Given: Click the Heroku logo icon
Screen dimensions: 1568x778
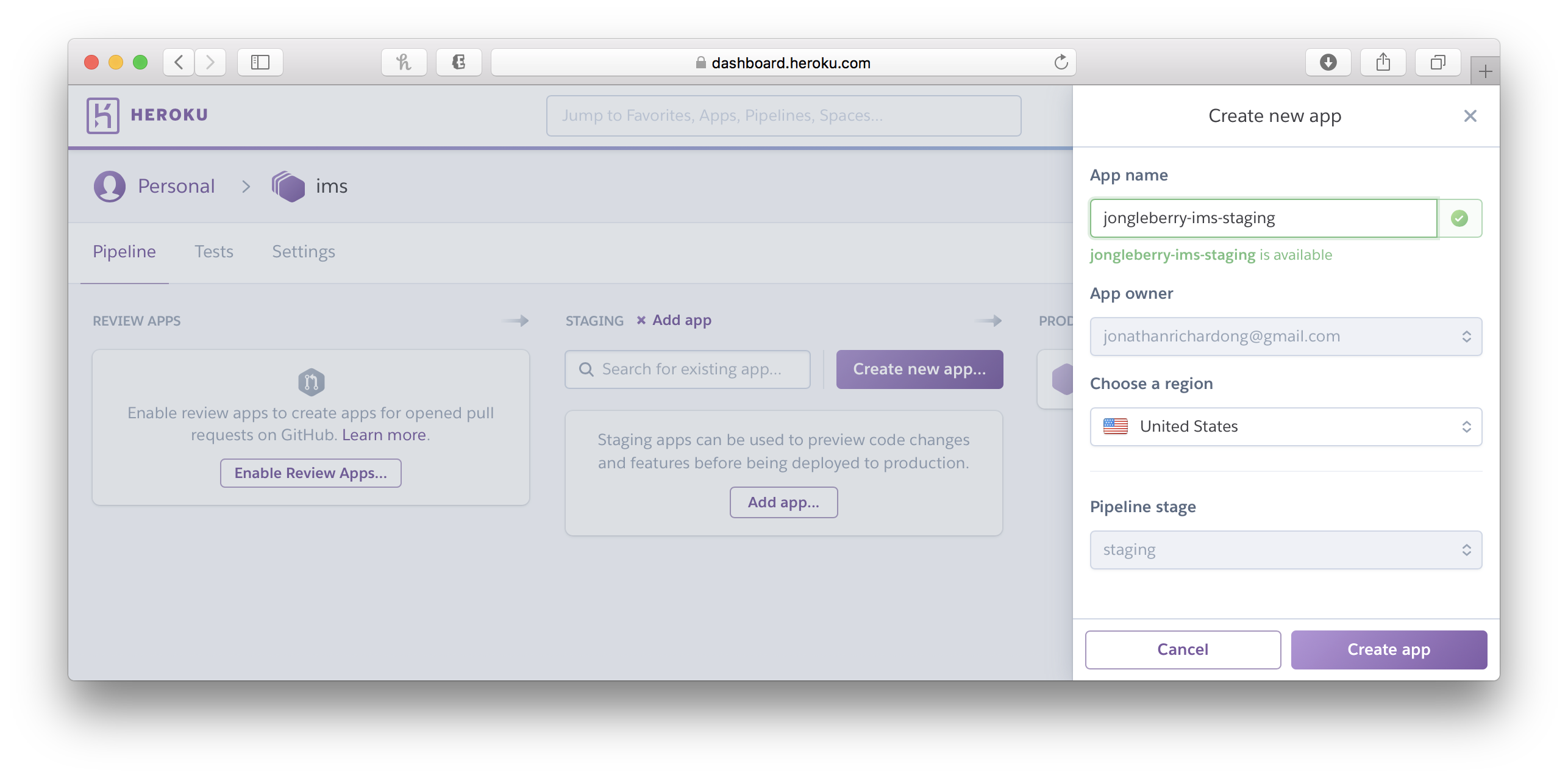Looking at the screenshot, I should tap(102, 115).
